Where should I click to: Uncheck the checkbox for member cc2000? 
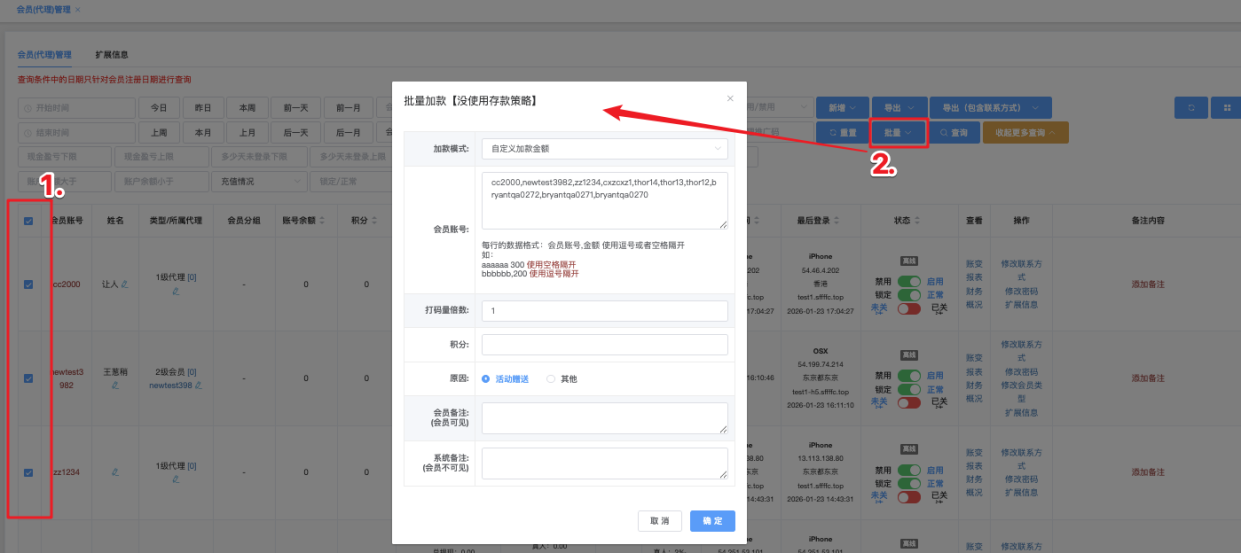tap(29, 284)
